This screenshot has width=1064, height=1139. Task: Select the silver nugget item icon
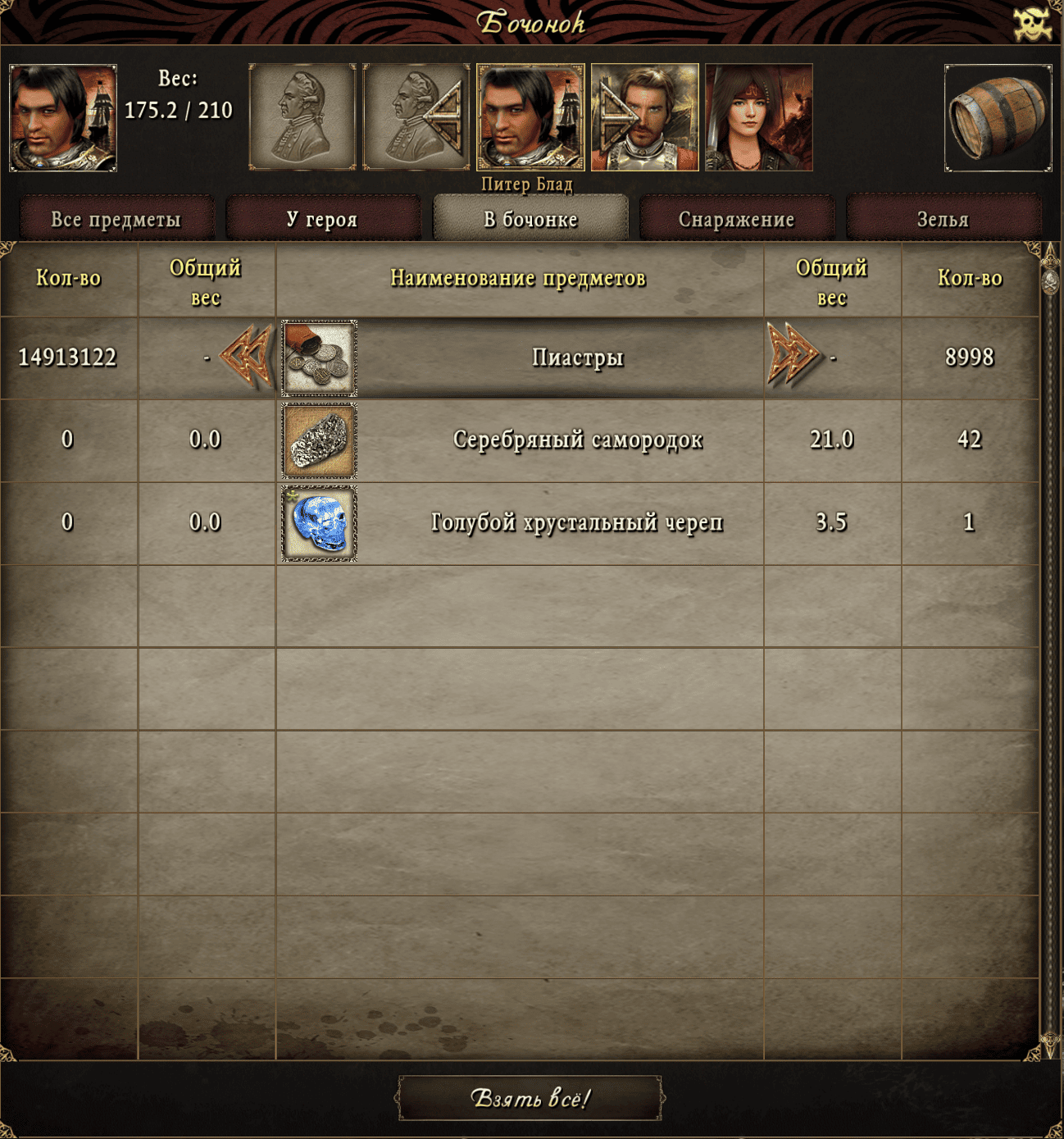pos(320,440)
